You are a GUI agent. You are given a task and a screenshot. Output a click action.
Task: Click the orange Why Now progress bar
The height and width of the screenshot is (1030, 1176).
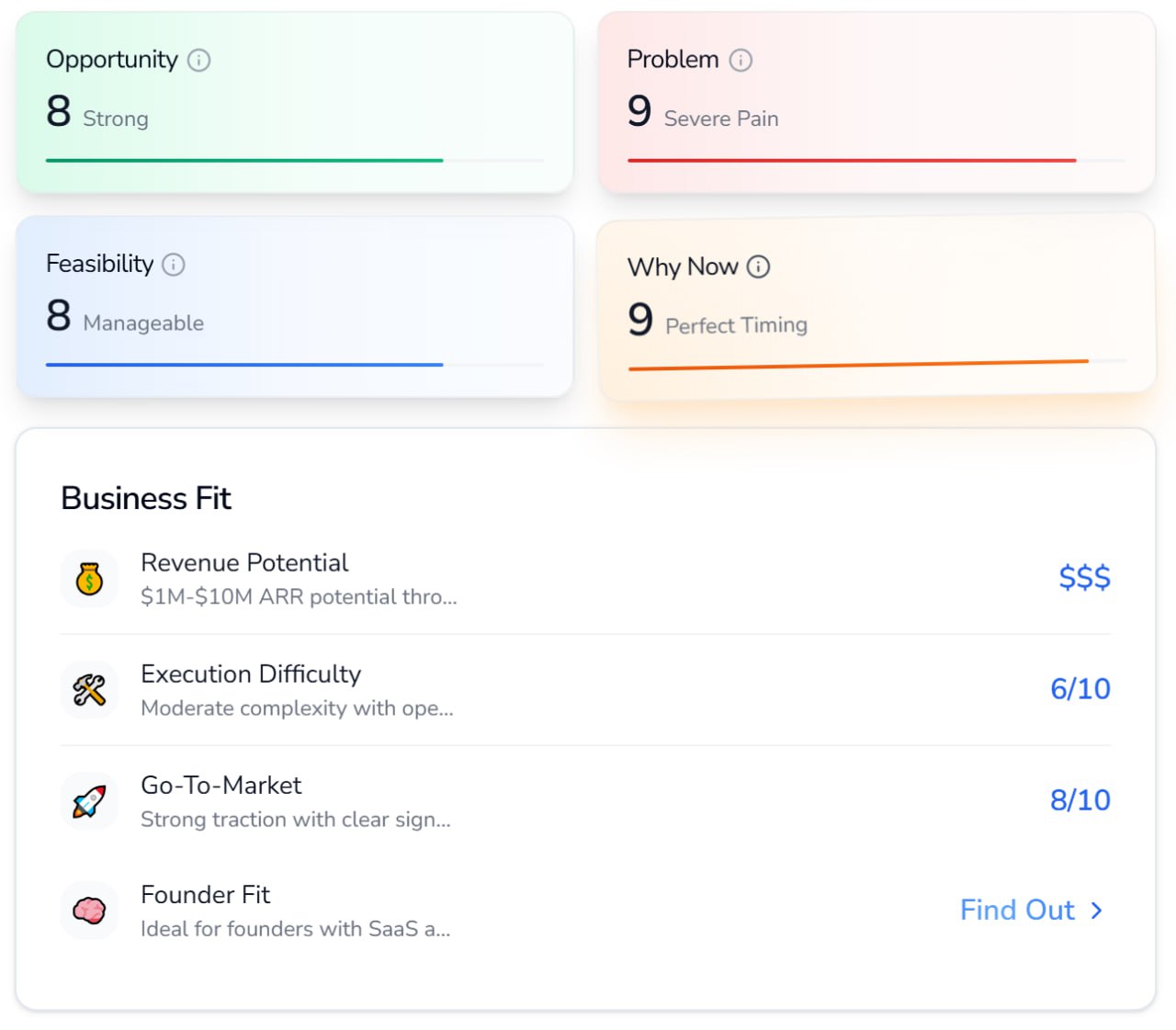point(858,366)
